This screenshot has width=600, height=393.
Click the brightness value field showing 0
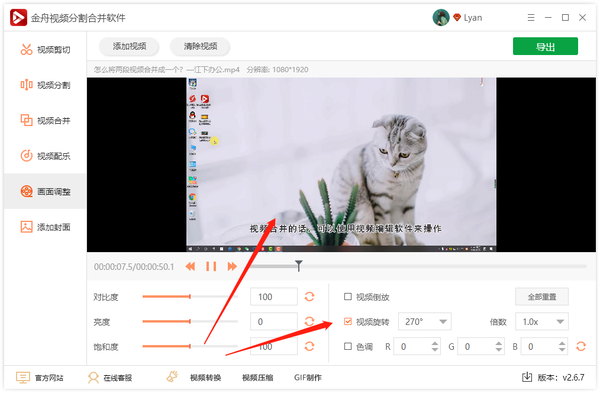click(274, 321)
